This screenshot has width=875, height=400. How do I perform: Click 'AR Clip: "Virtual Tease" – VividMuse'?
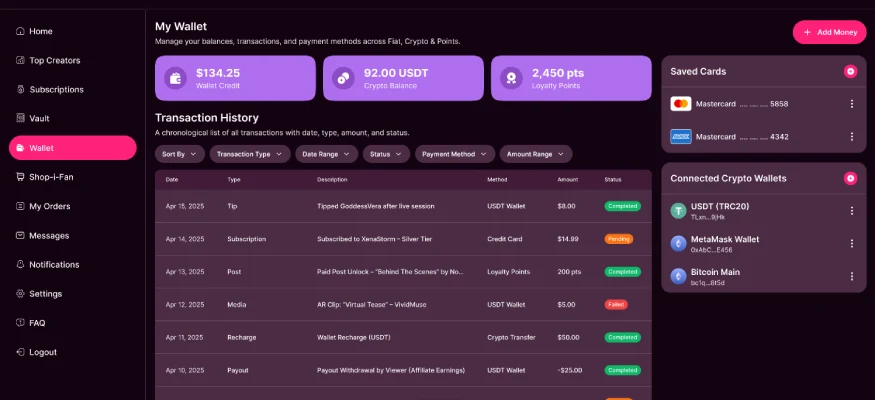click(372, 305)
